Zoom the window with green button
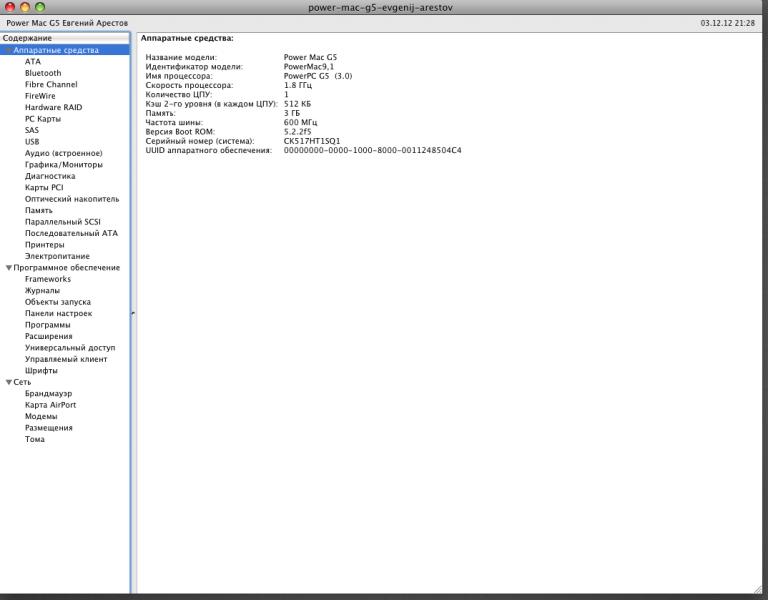The image size is (768, 600). pyautogui.click(x=40, y=7)
